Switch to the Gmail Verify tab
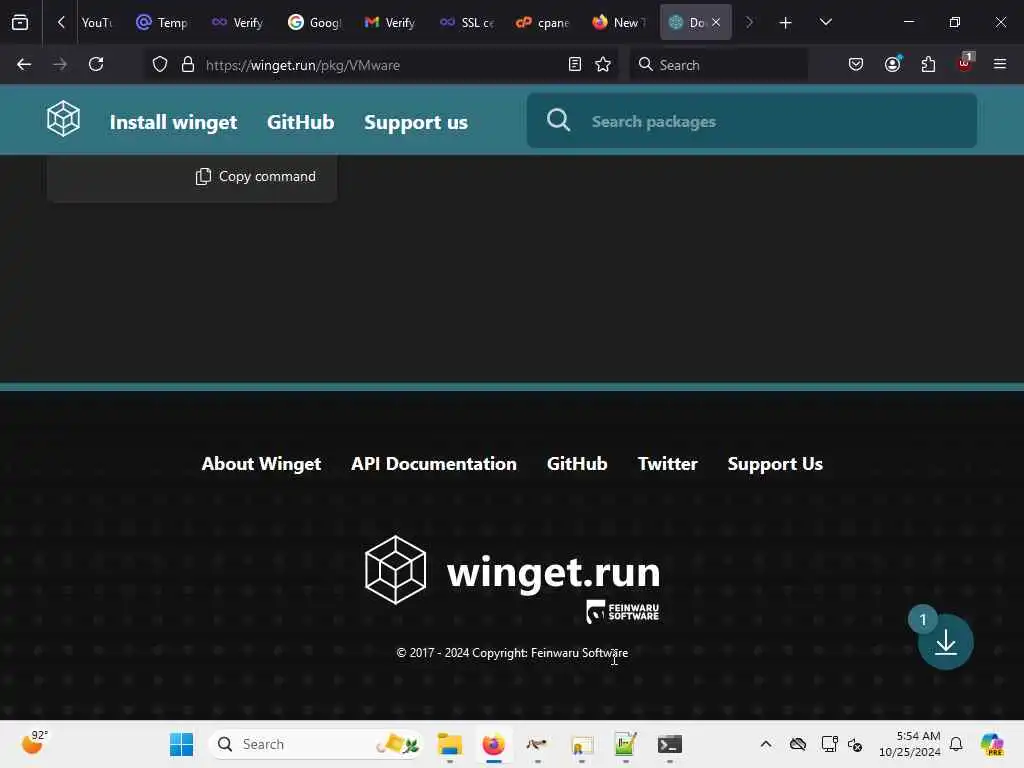 pyautogui.click(x=390, y=23)
